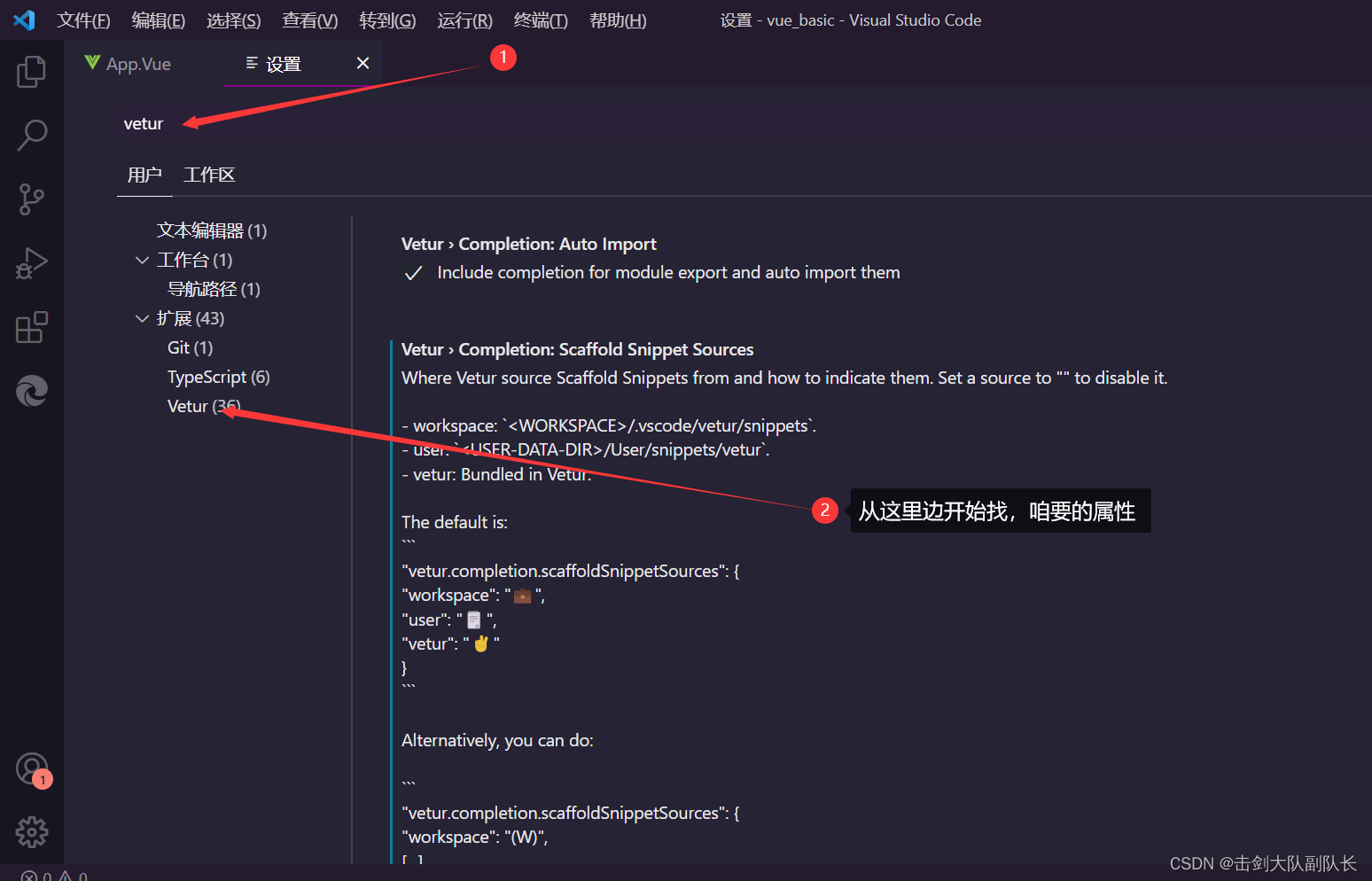1372x881 pixels.
Task: Click the 'Include completion for module export' description
Action: (x=668, y=273)
